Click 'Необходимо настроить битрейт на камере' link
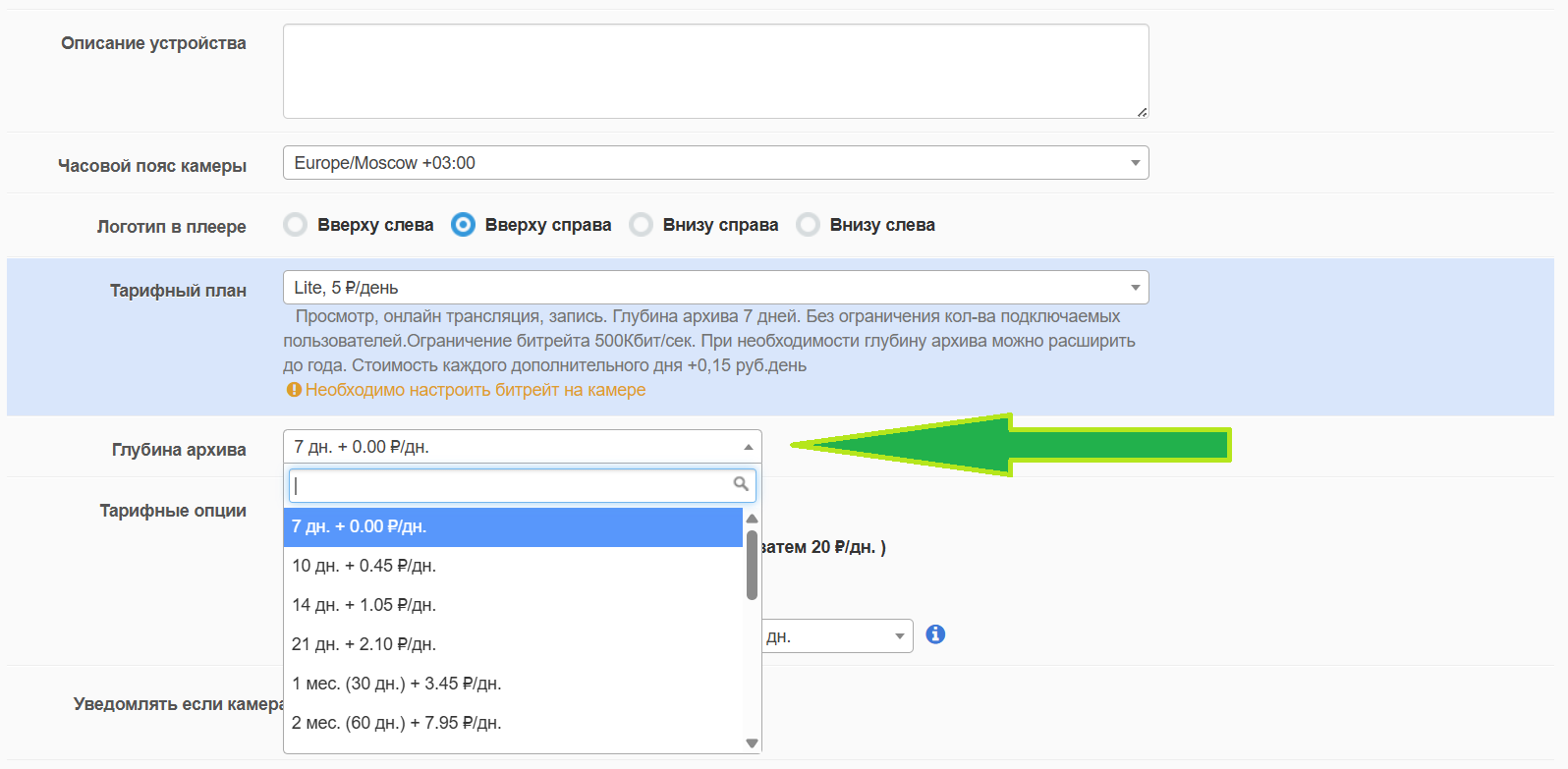Viewport: 1568px width, 769px height. (475, 390)
